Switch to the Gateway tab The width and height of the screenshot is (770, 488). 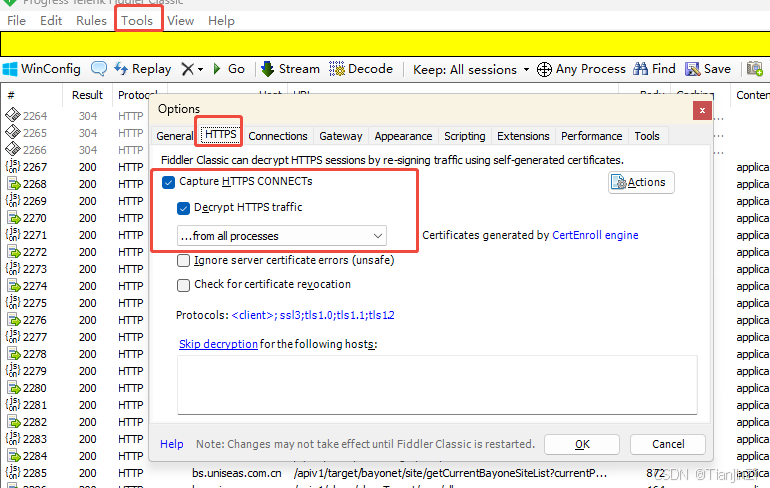click(341, 136)
